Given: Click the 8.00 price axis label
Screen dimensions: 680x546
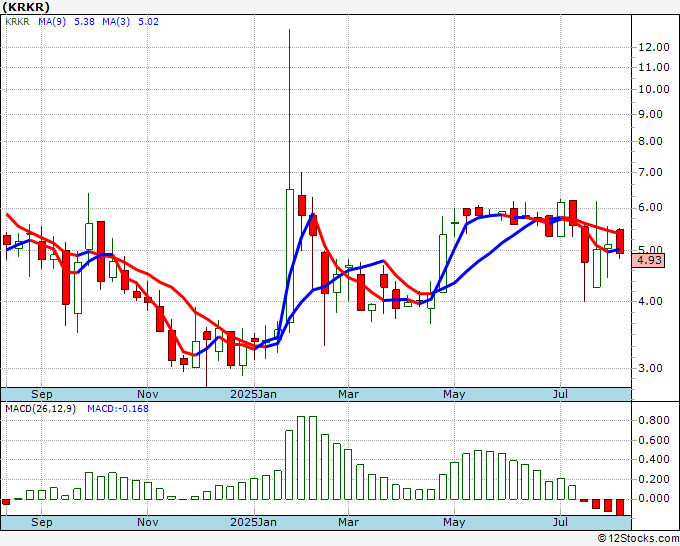Looking at the screenshot, I should (x=651, y=141).
